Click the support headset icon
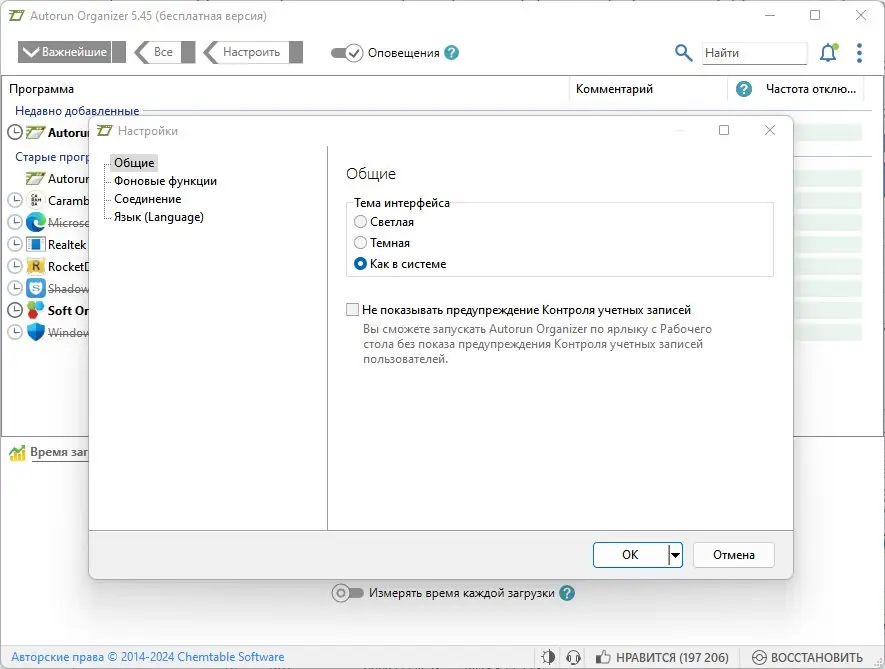This screenshot has width=885, height=669. 573,657
